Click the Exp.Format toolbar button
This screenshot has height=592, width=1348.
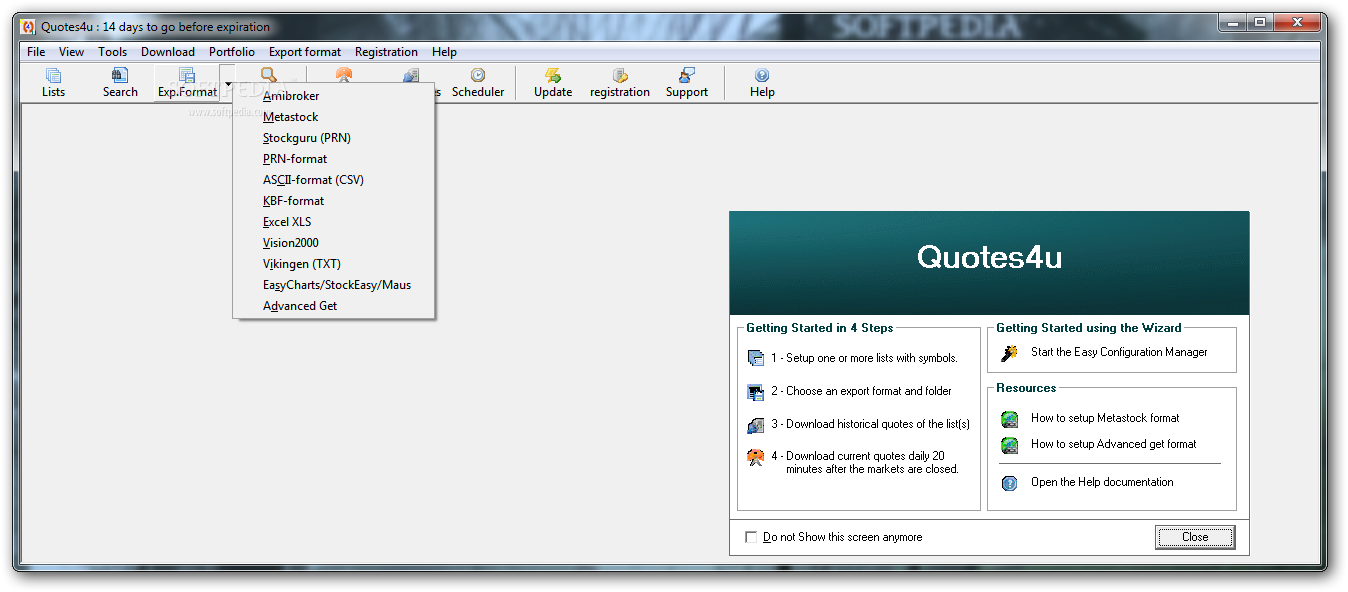pyautogui.click(x=187, y=83)
